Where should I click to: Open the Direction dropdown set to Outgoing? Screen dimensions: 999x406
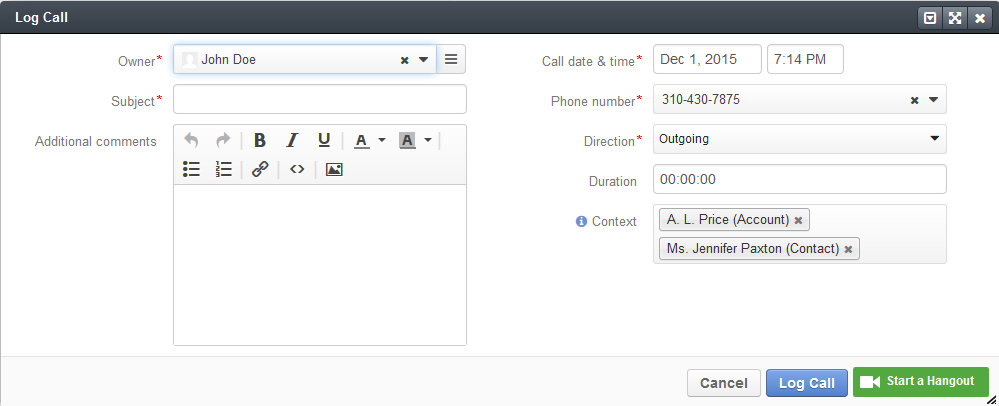(800, 139)
